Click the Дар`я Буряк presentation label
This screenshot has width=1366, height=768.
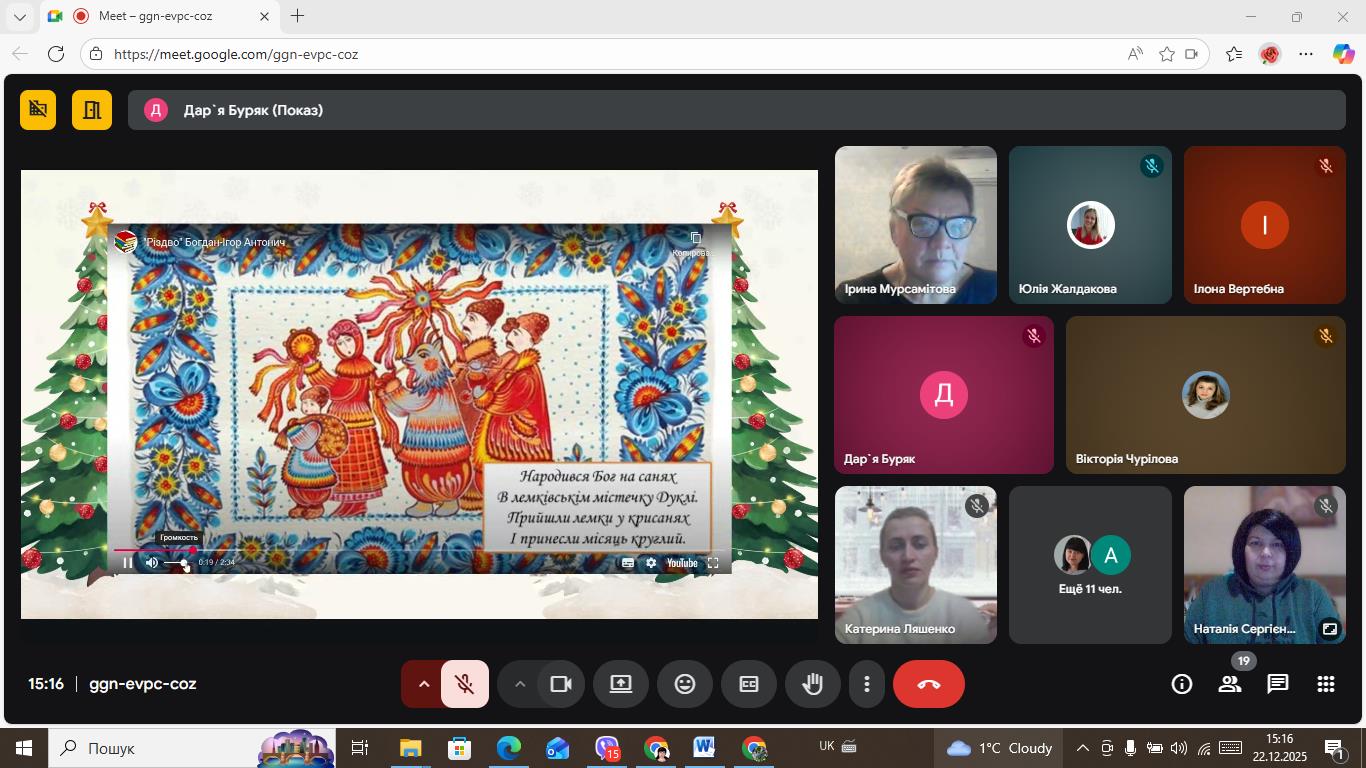253,110
